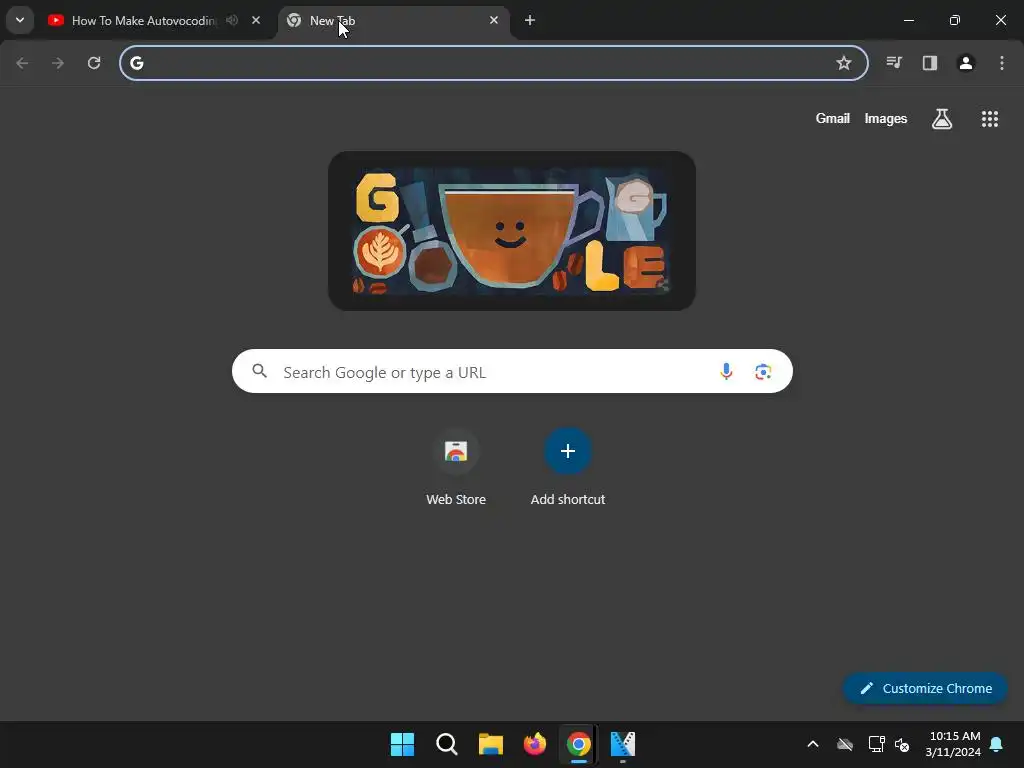Bookmark this tab with the star icon
The height and width of the screenshot is (768, 1024).
click(844, 63)
